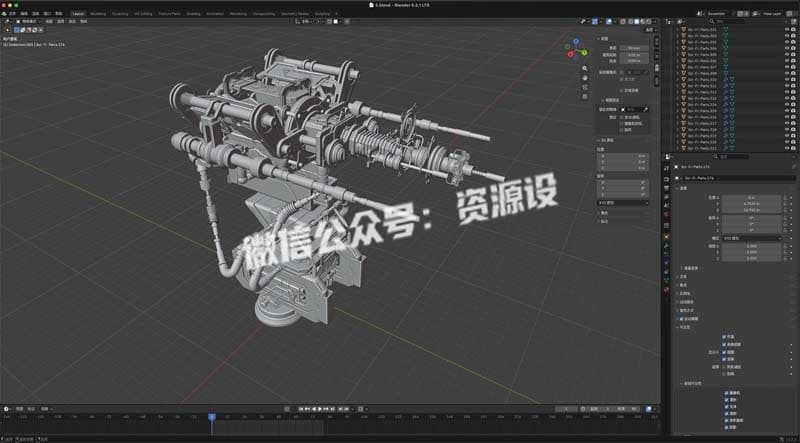Toggle timeline auto keying record button
The height and width of the screenshot is (443, 800).
point(287,409)
